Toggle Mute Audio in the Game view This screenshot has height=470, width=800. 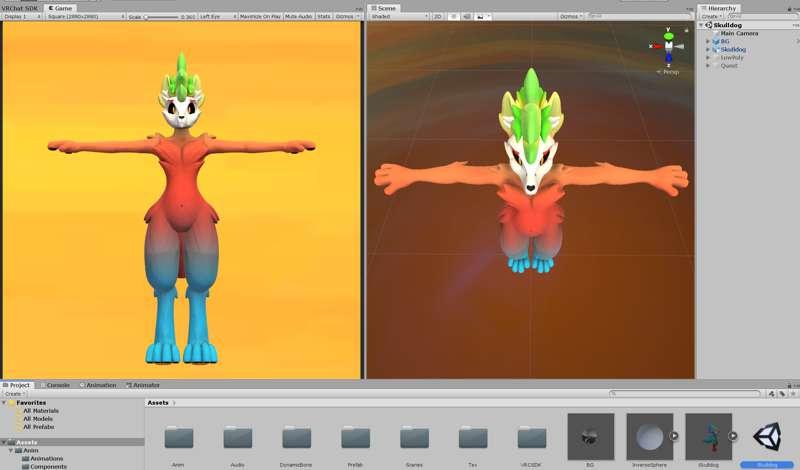coord(298,16)
